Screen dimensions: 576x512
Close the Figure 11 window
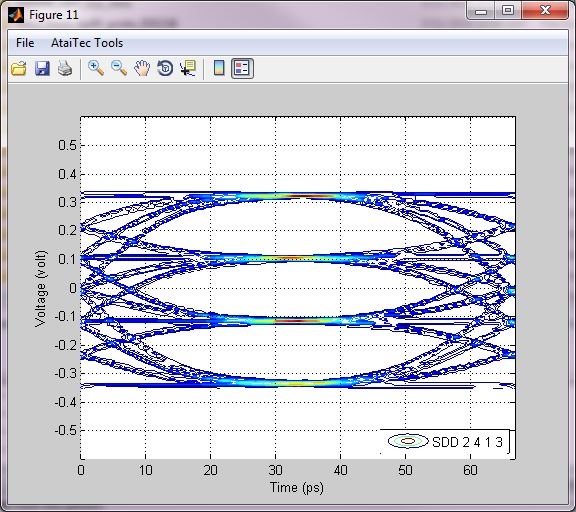point(545,11)
